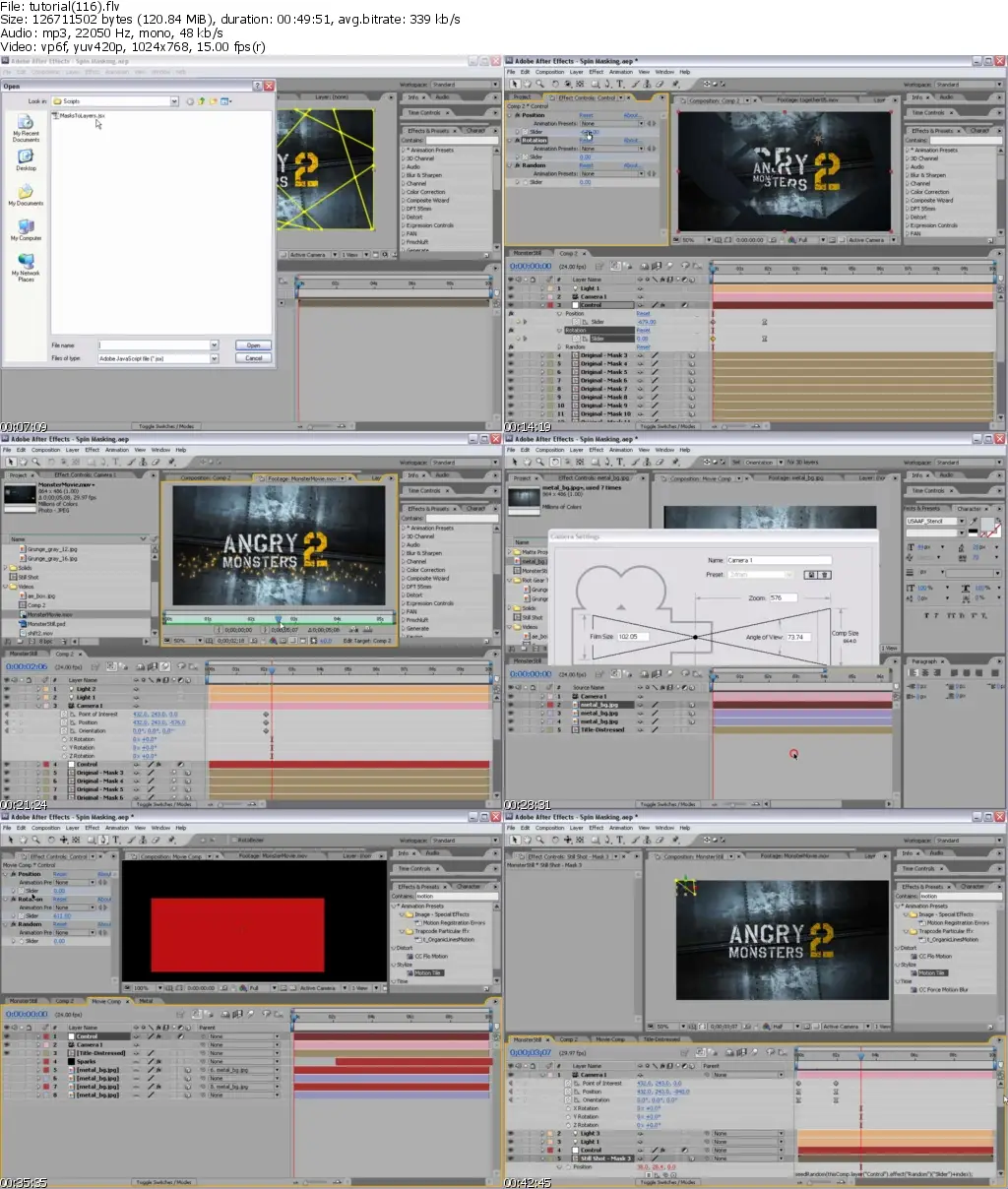
Task: Click the question mark help button in the Open dialog
Action: tap(257, 86)
